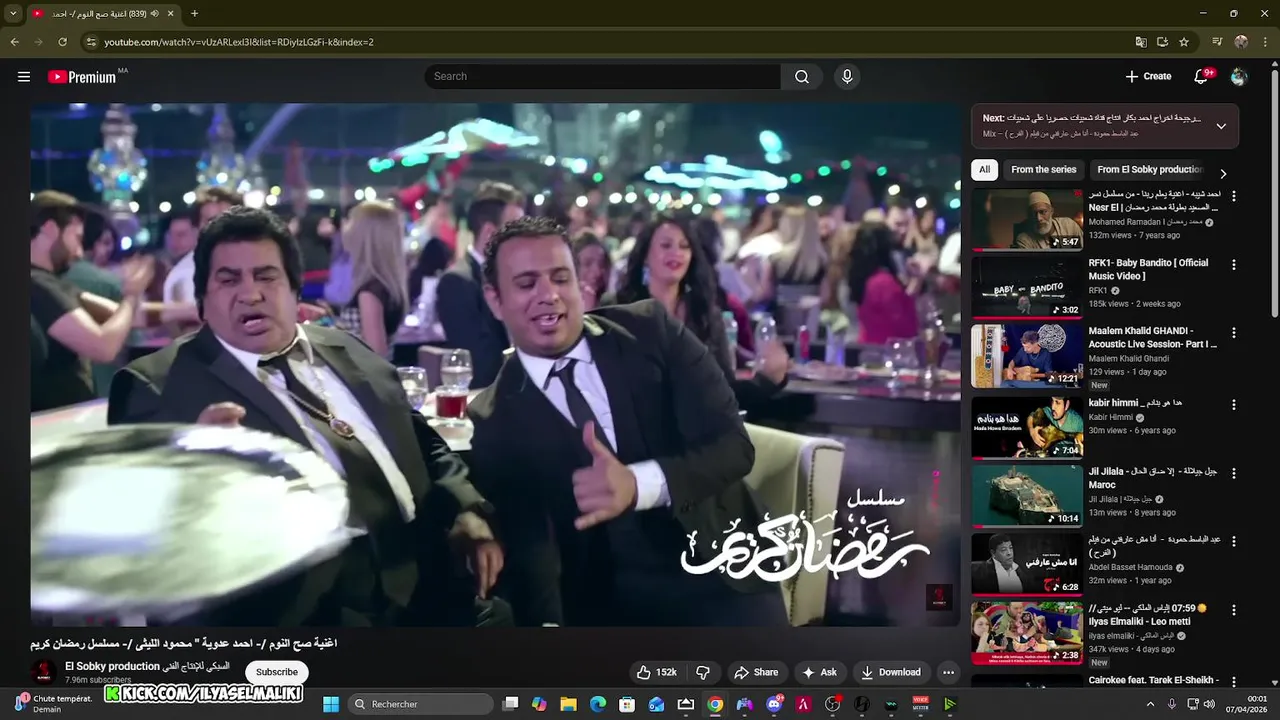
Task: Open Maalem Khalid GHANDI acoustic session thumbnail
Action: click(x=1027, y=356)
